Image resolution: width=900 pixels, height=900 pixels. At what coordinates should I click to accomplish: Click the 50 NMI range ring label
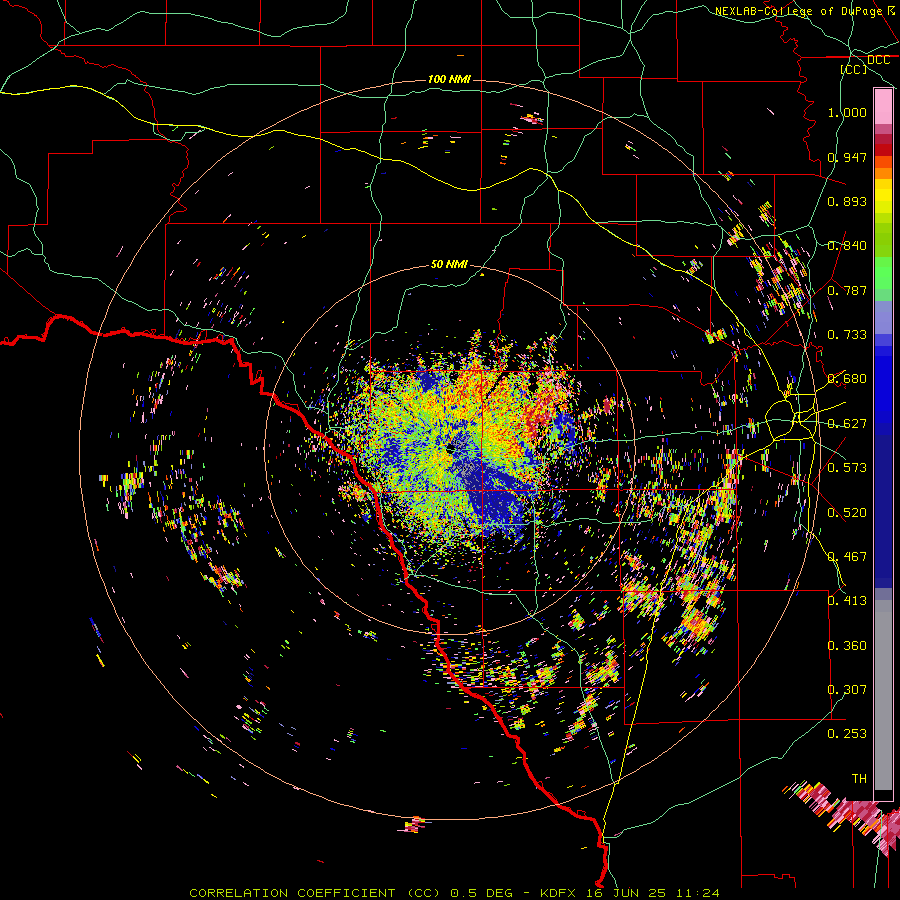coord(449,264)
